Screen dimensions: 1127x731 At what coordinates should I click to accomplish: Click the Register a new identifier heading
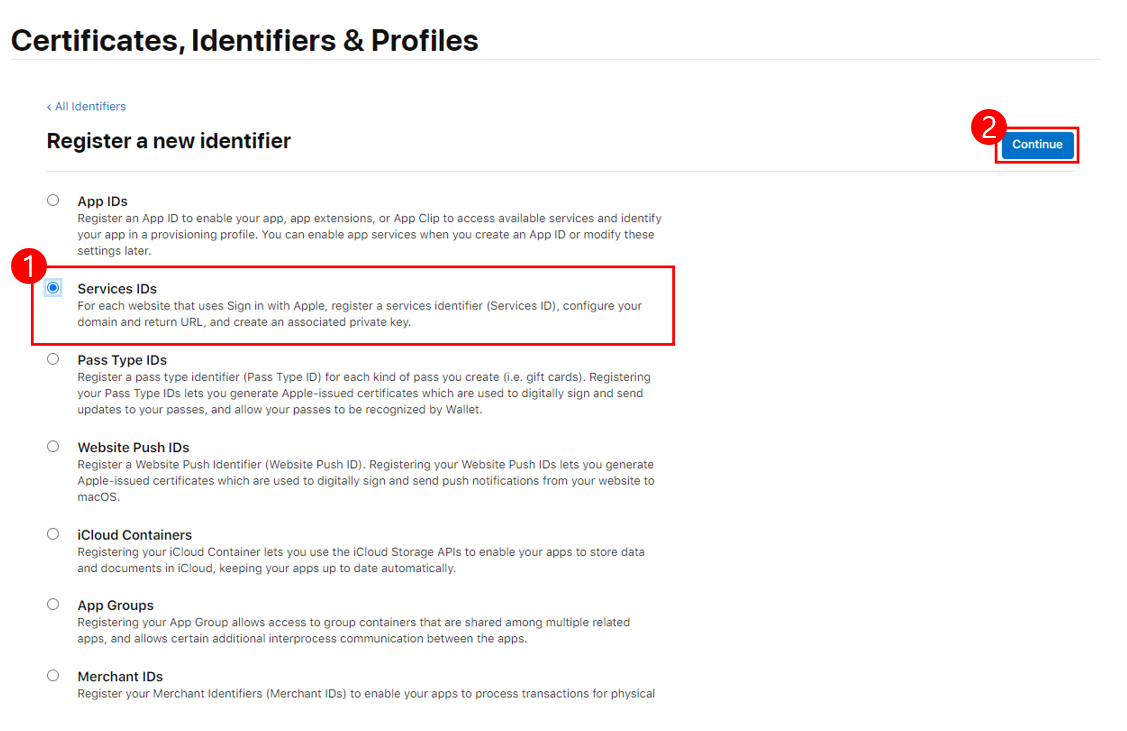pos(169,141)
